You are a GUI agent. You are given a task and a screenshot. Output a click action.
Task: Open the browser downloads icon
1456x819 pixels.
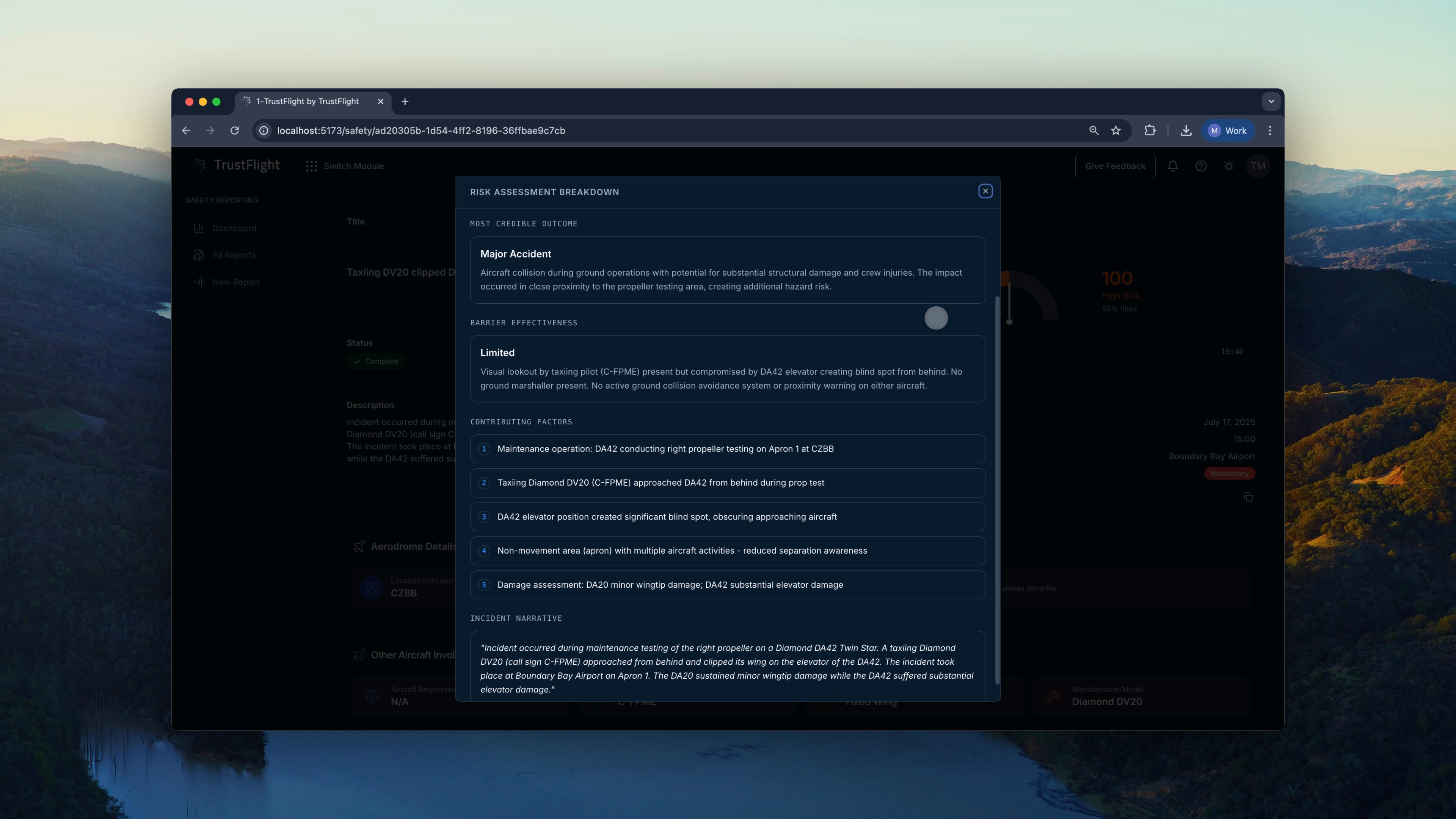coord(1186,130)
